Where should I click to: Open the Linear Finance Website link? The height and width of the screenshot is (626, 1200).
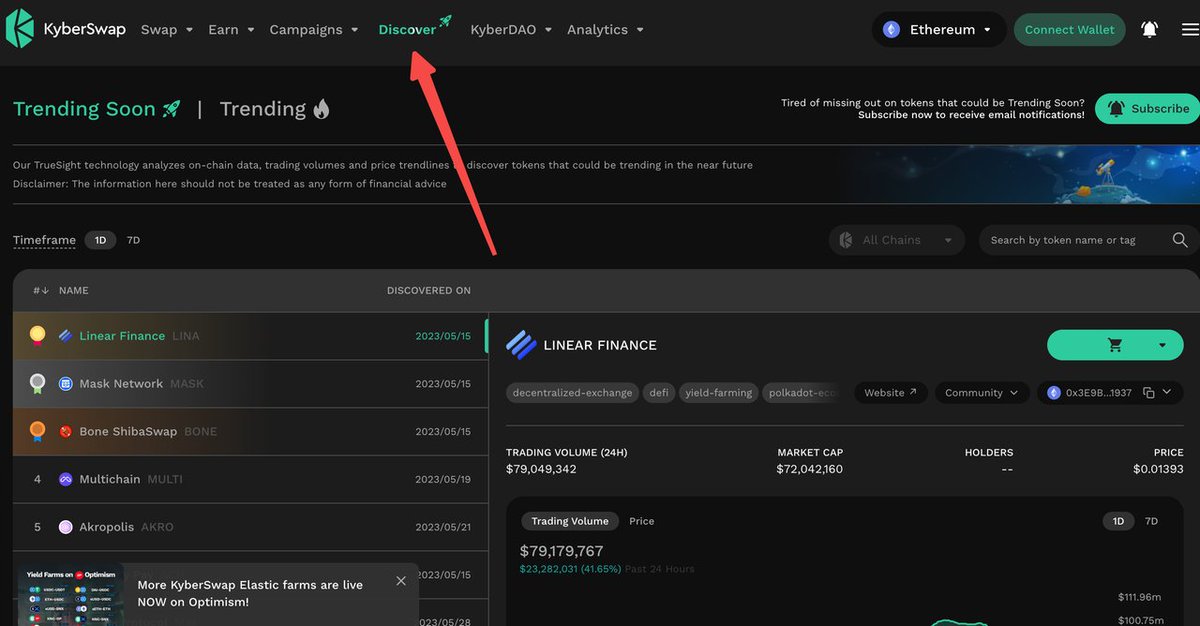(891, 393)
